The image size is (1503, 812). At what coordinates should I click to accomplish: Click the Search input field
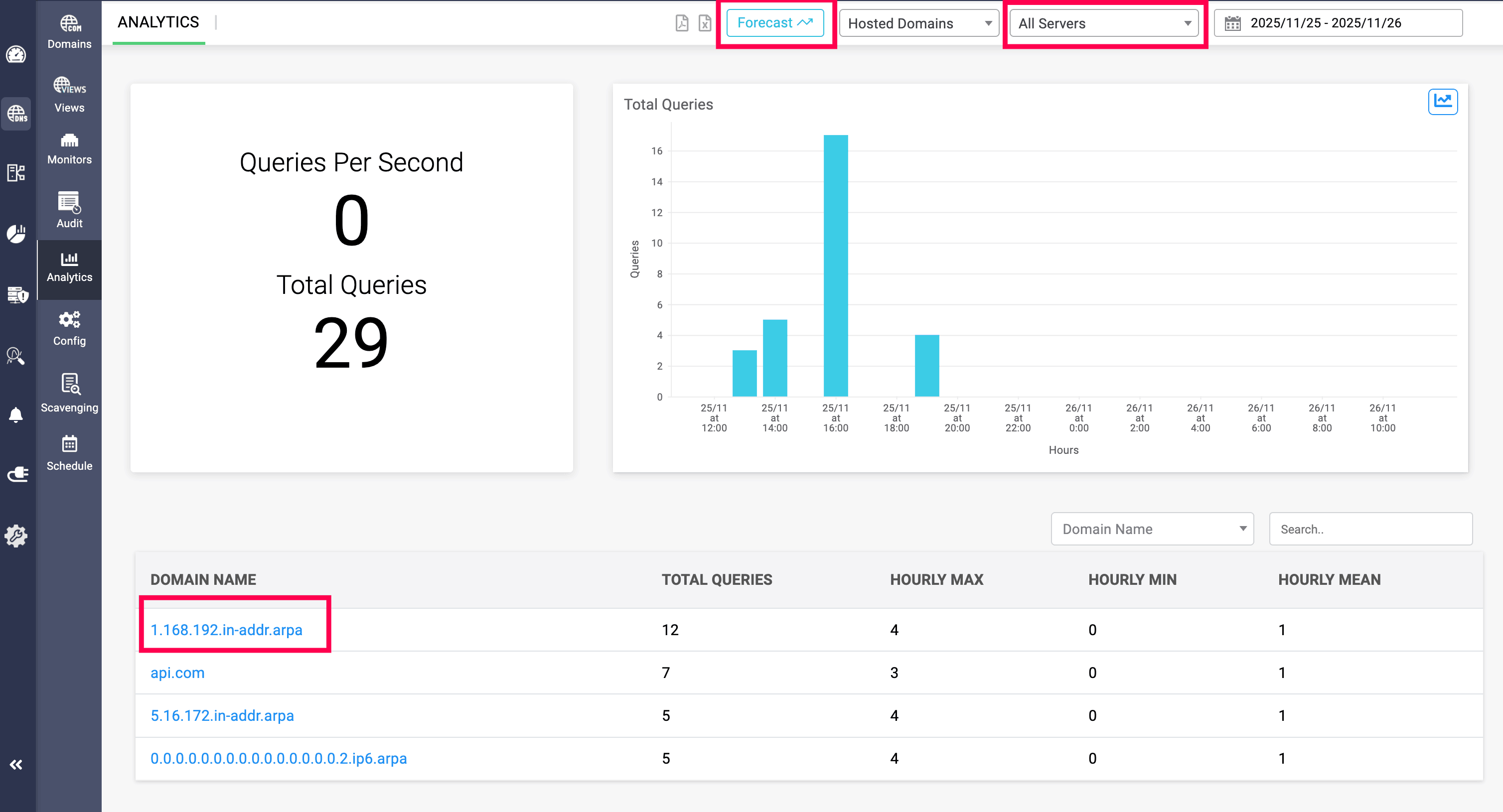click(x=1370, y=529)
